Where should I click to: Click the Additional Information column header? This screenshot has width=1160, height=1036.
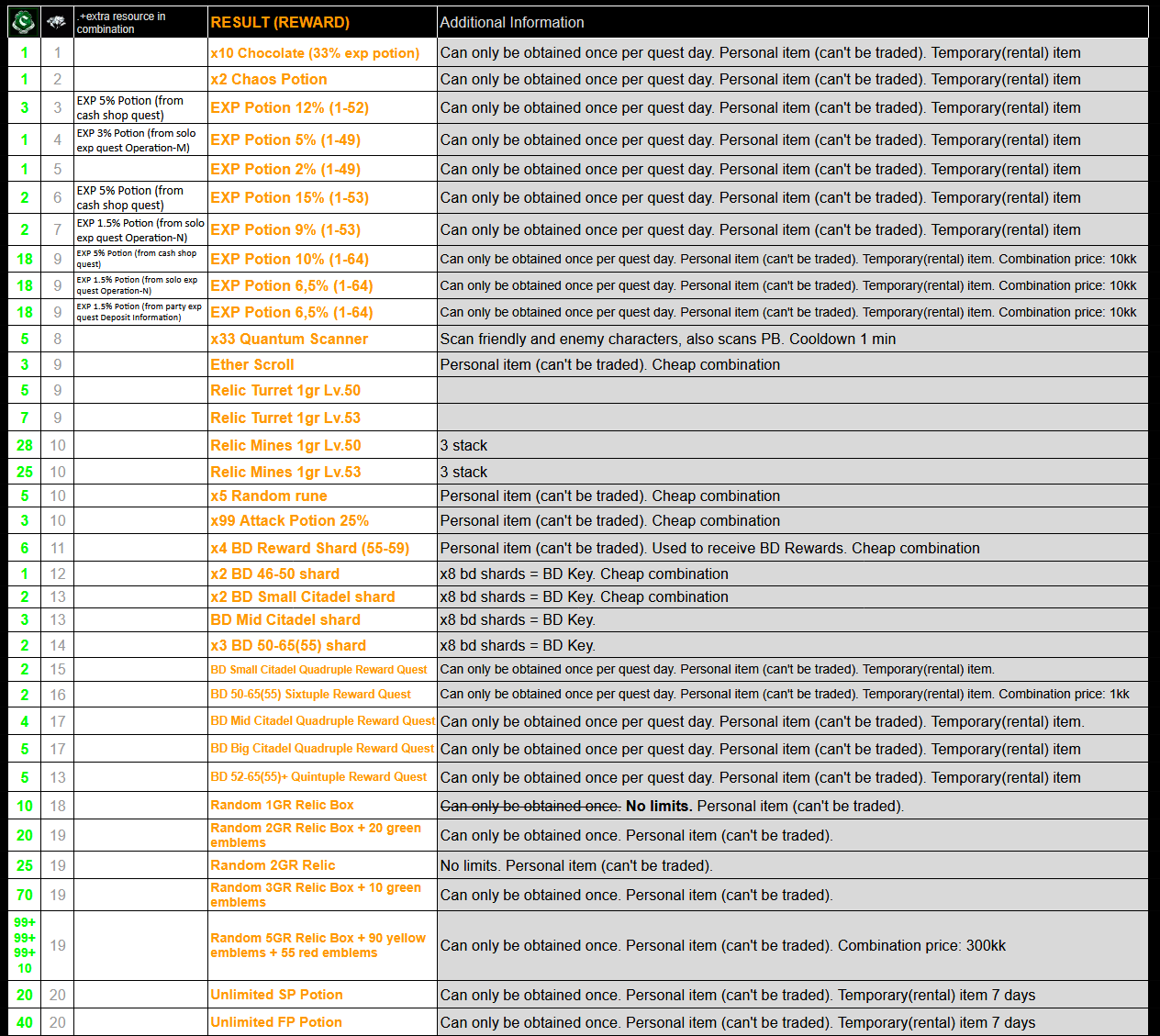512,22
